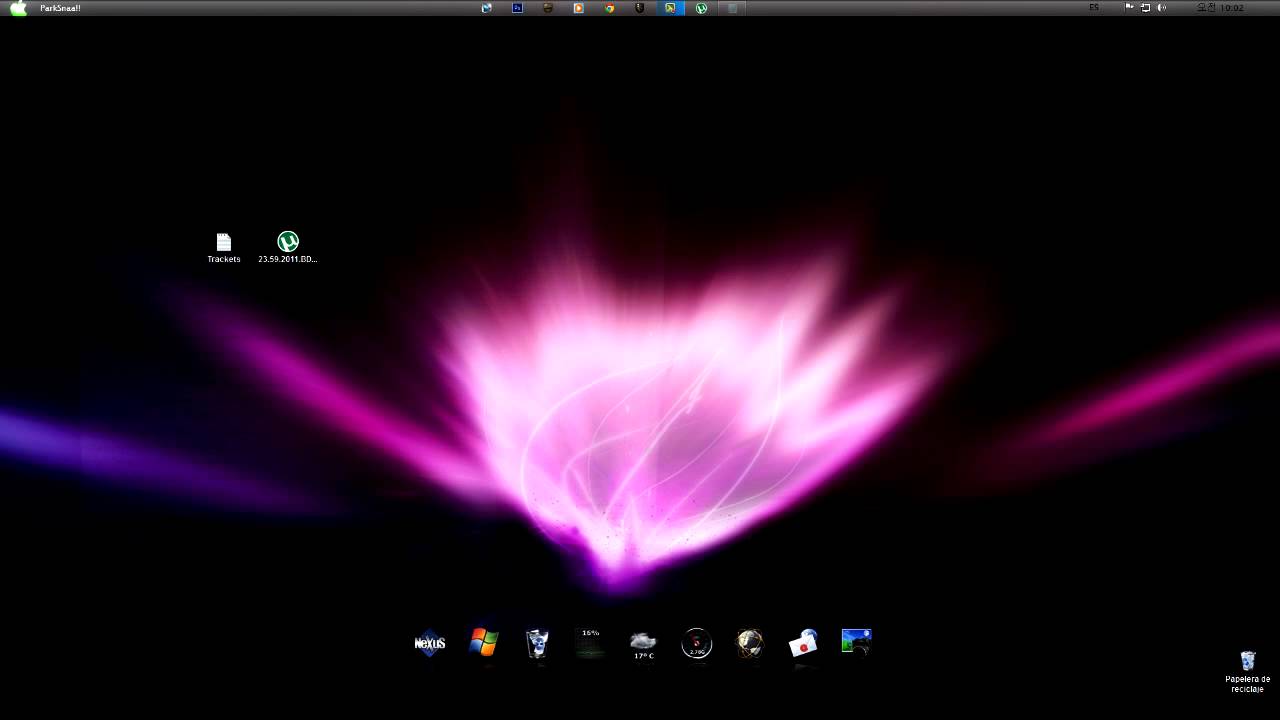Screen dimensions: 1280x720
Task: Select the Trackets text file
Action: click(x=224, y=248)
